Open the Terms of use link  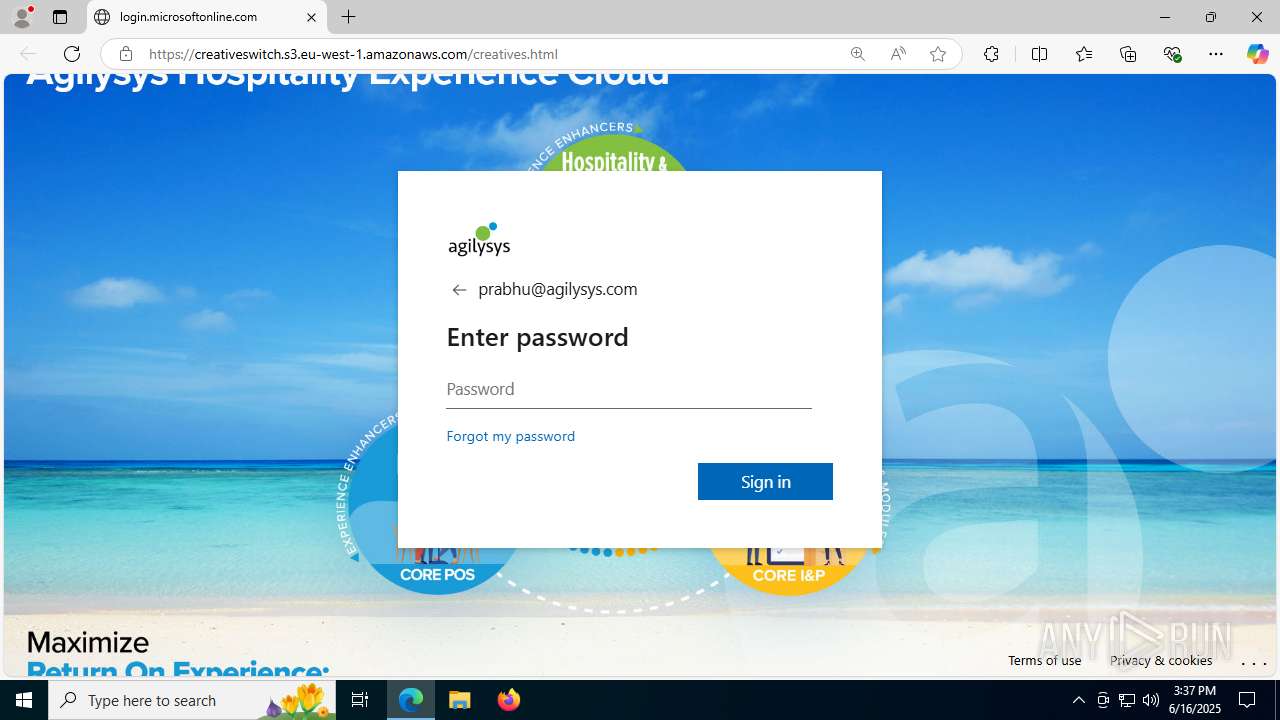point(1044,660)
